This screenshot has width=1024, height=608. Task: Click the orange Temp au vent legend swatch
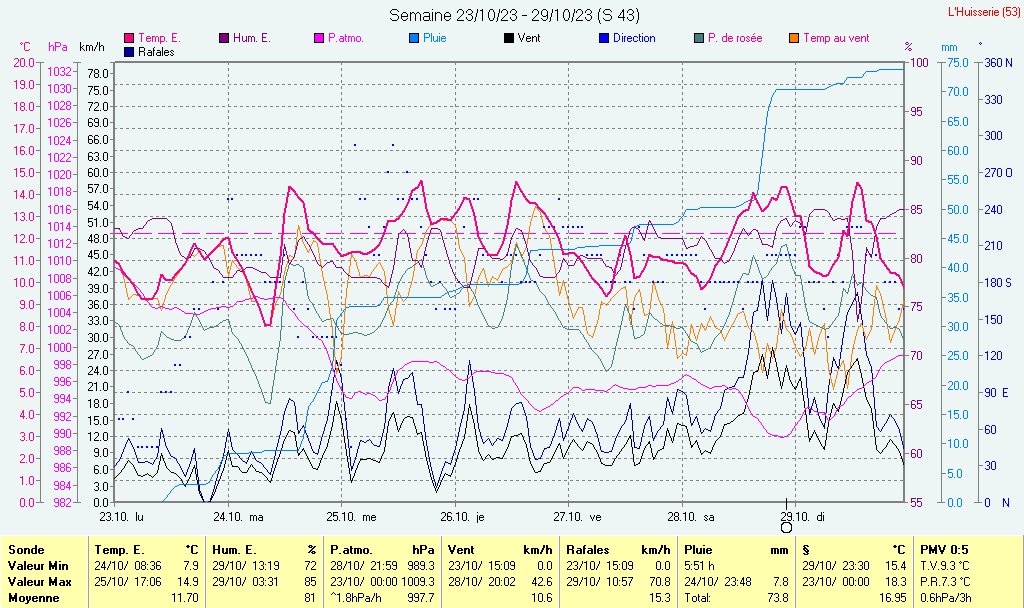pos(794,39)
